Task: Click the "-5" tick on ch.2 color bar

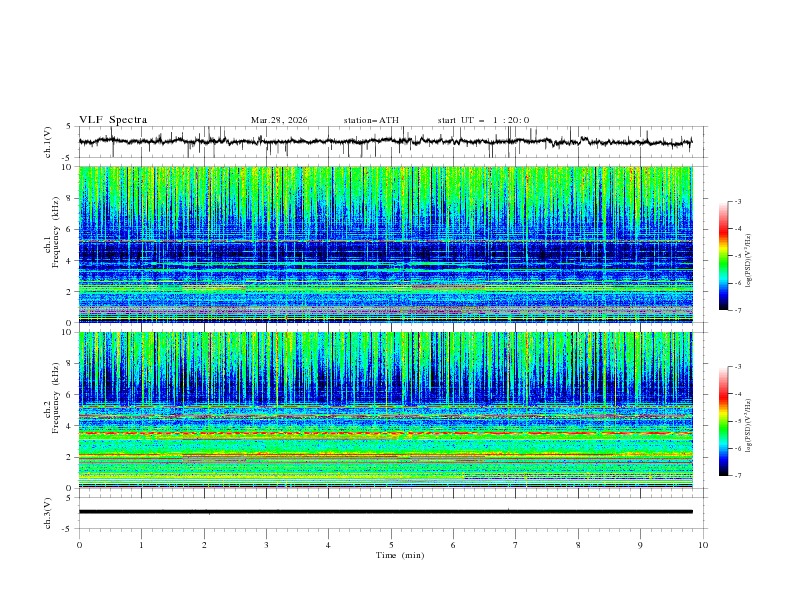Action: [738, 421]
